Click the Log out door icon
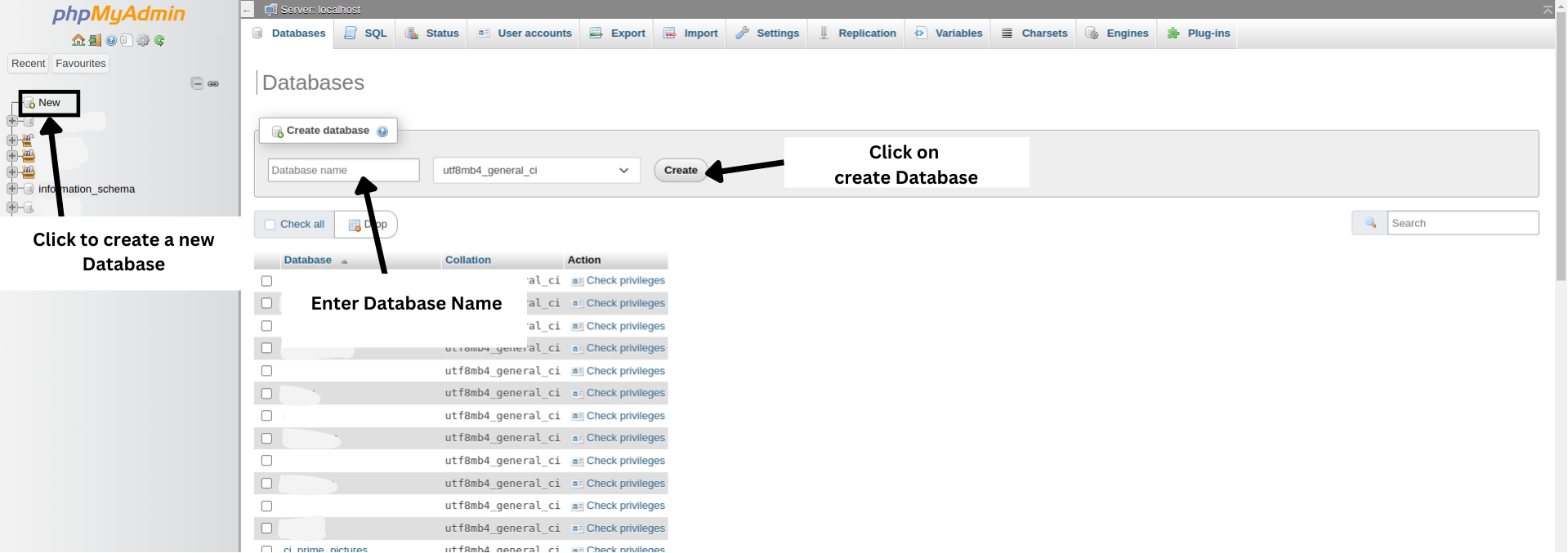This screenshot has width=1568, height=553. point(95,40)
